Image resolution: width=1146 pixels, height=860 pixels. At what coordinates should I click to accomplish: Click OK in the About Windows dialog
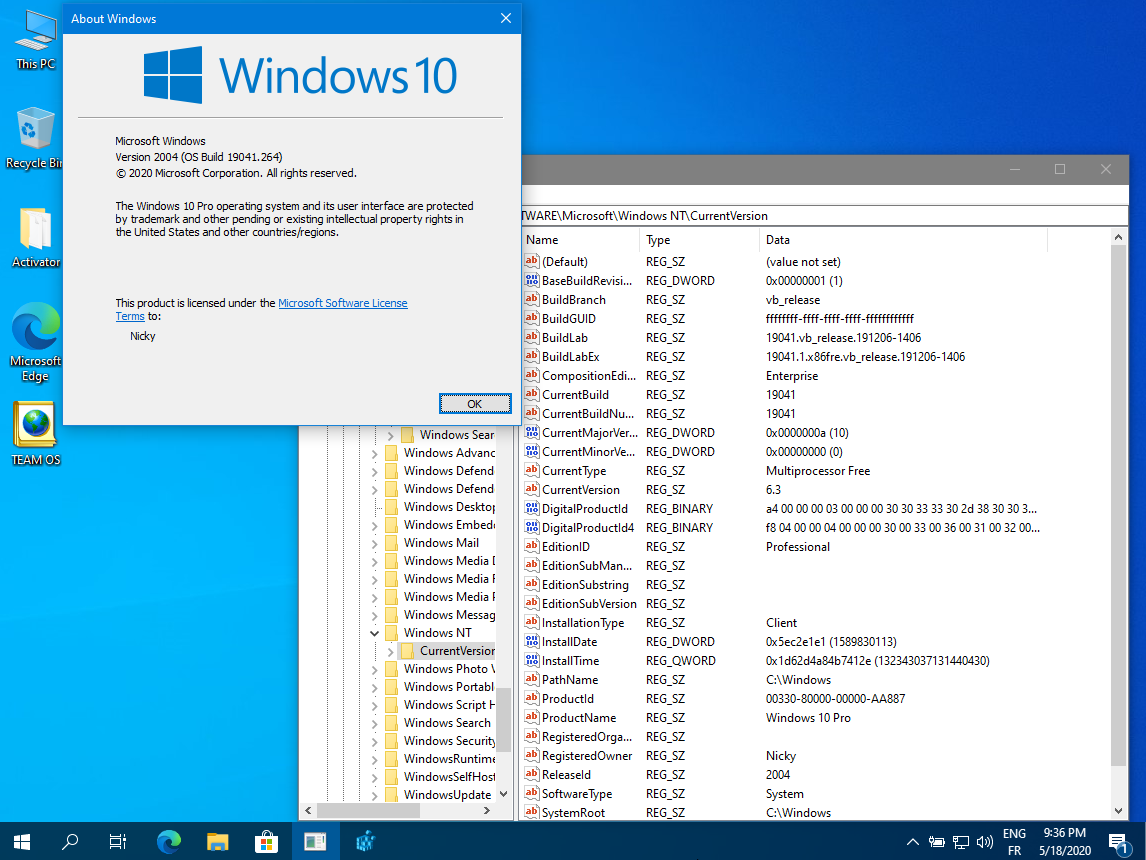474,403
